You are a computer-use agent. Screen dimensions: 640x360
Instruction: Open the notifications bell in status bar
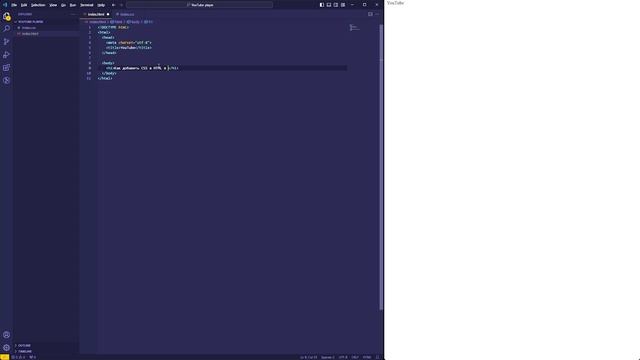click(x=378, y=357)
